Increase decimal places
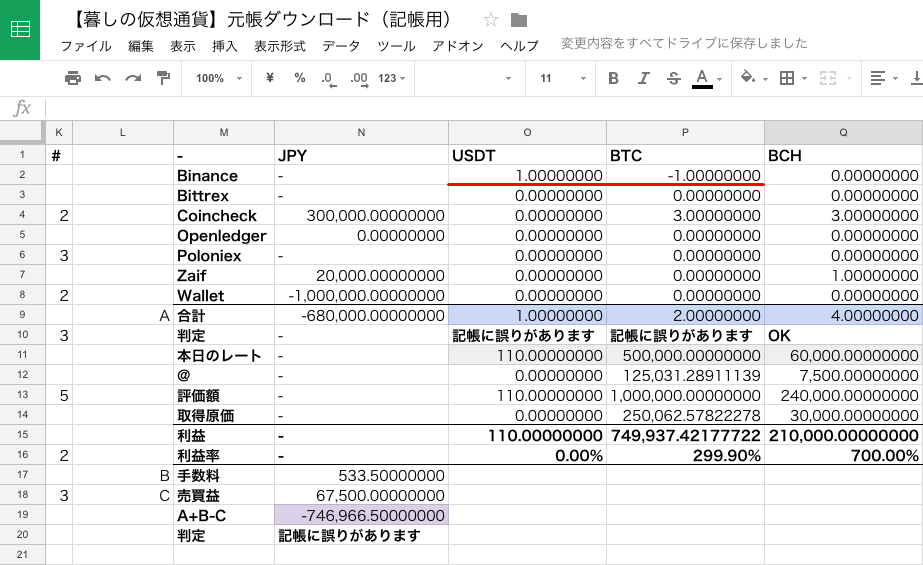The image size is (923, 565). point(359,79)
